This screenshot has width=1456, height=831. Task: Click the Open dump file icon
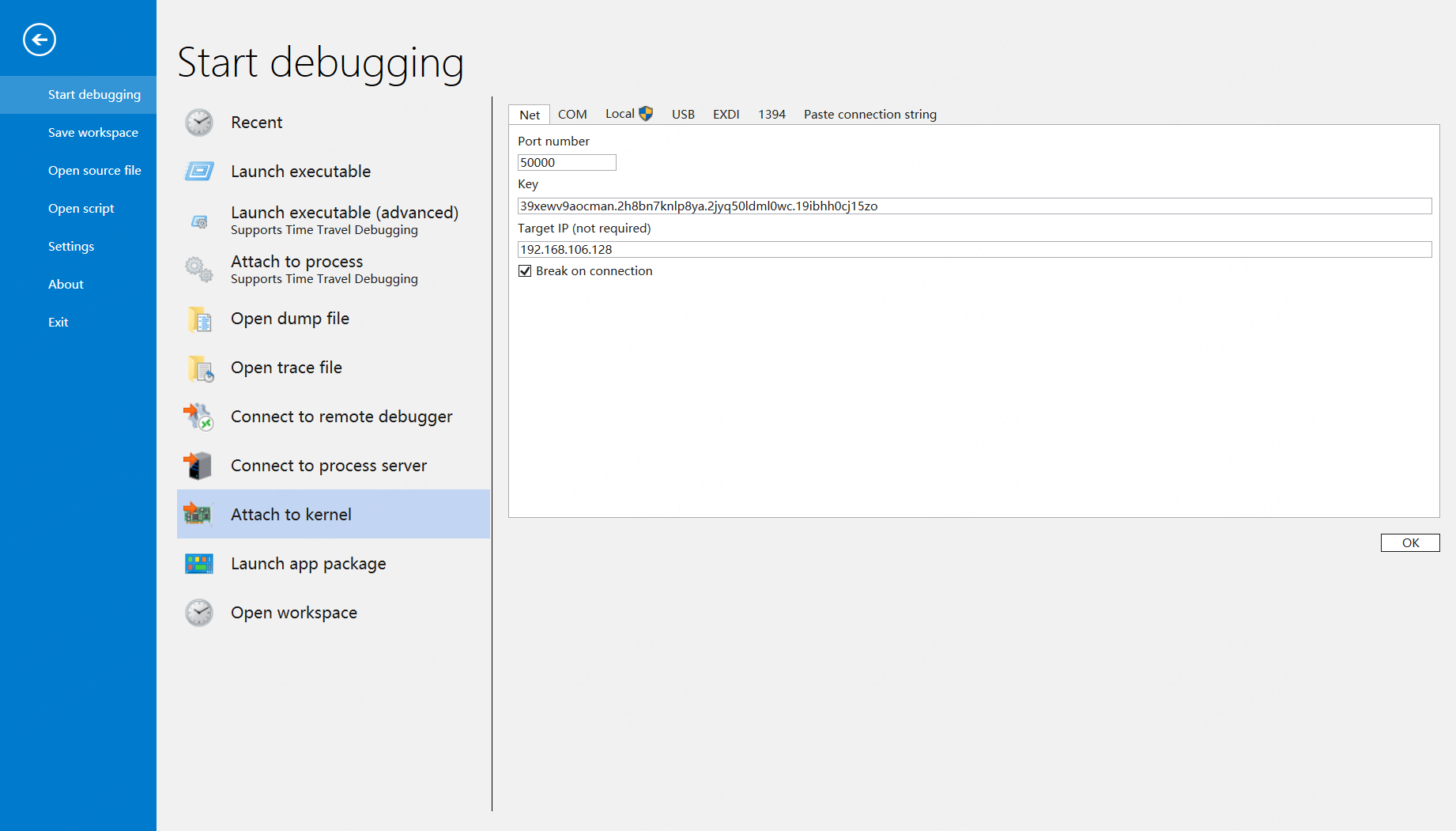pos(200,319)
